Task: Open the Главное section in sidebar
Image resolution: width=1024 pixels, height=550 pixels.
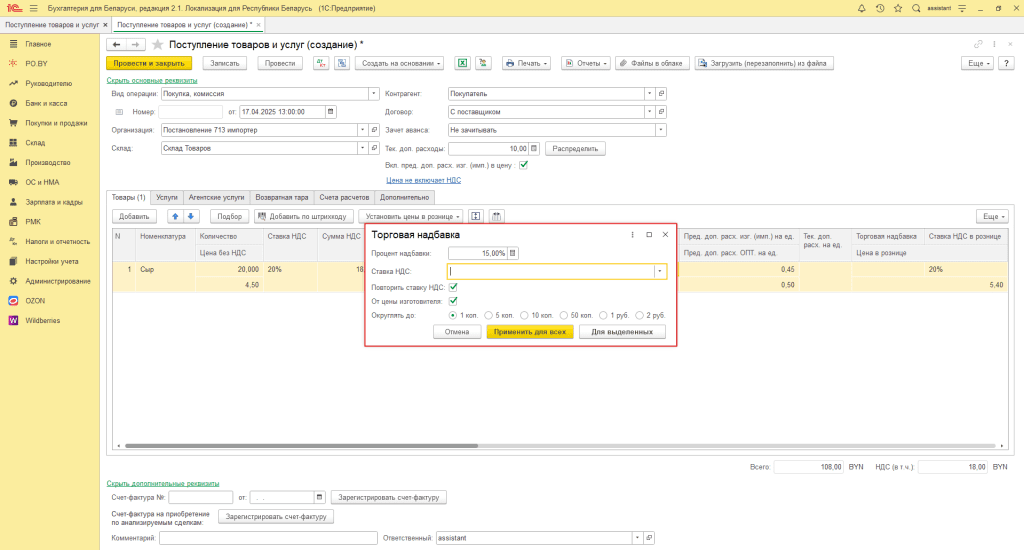Action: (x=38, y=44)
